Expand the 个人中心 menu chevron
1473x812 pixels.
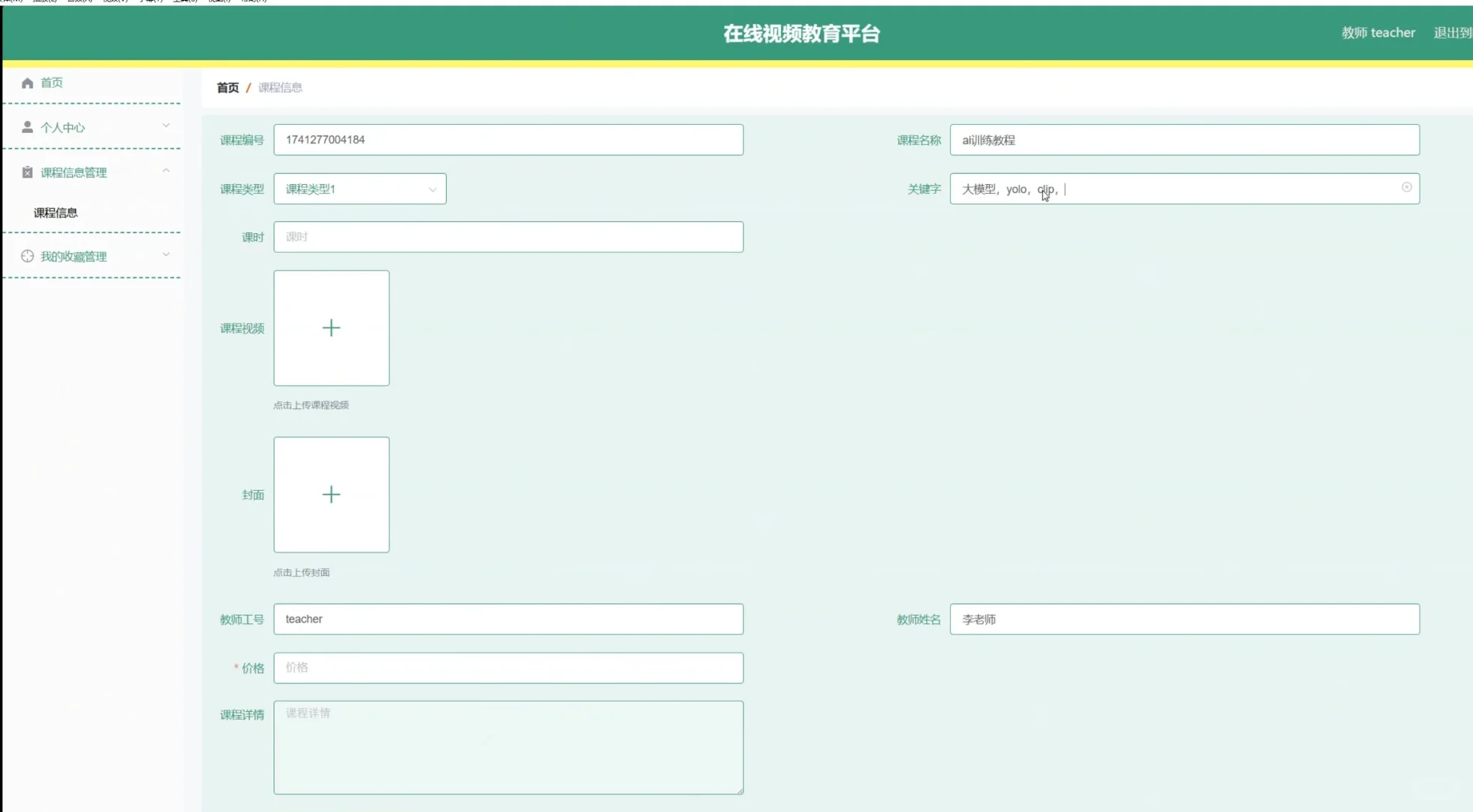166,126
